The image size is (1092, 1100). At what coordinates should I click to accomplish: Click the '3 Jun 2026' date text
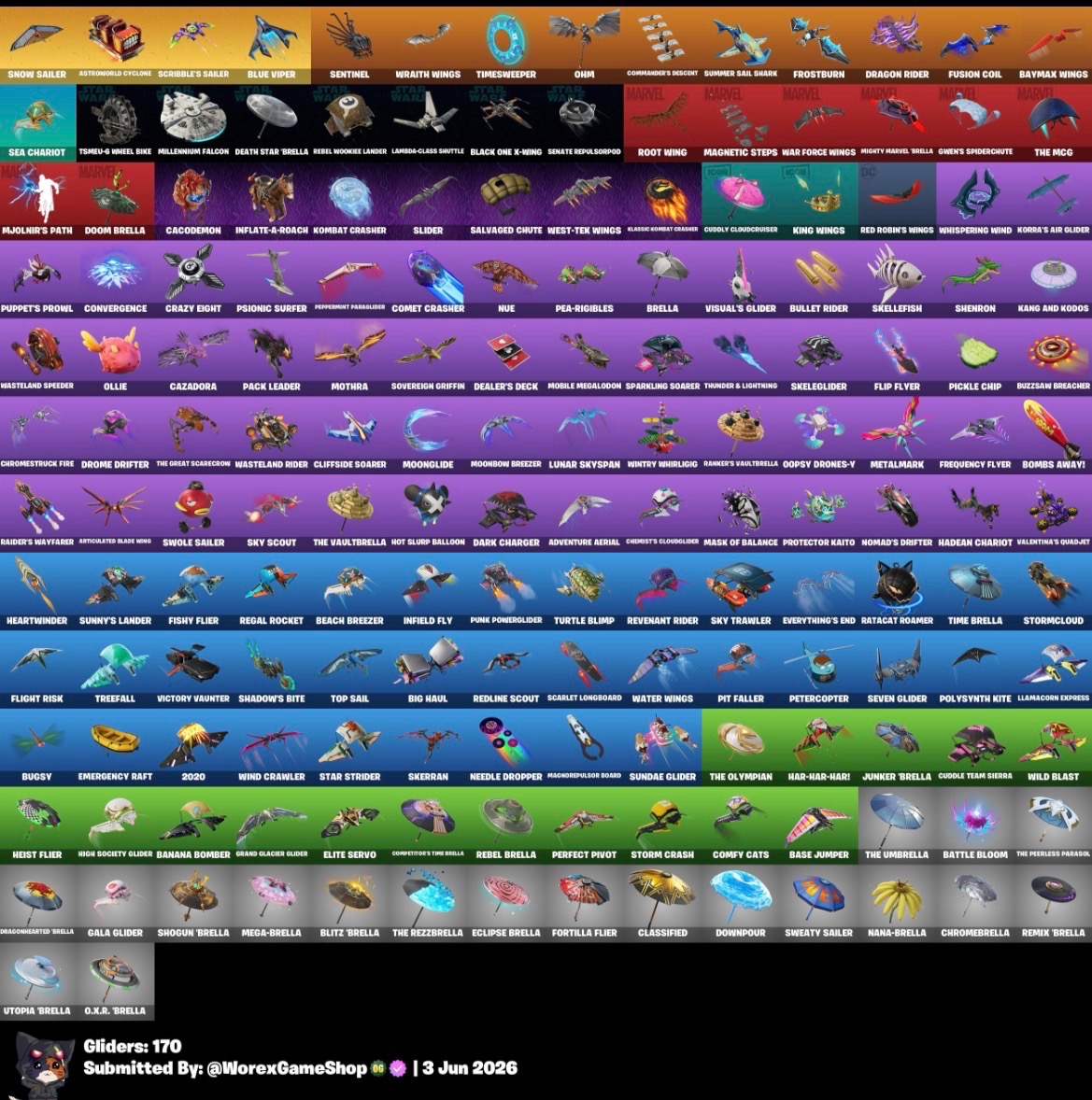470,1068
